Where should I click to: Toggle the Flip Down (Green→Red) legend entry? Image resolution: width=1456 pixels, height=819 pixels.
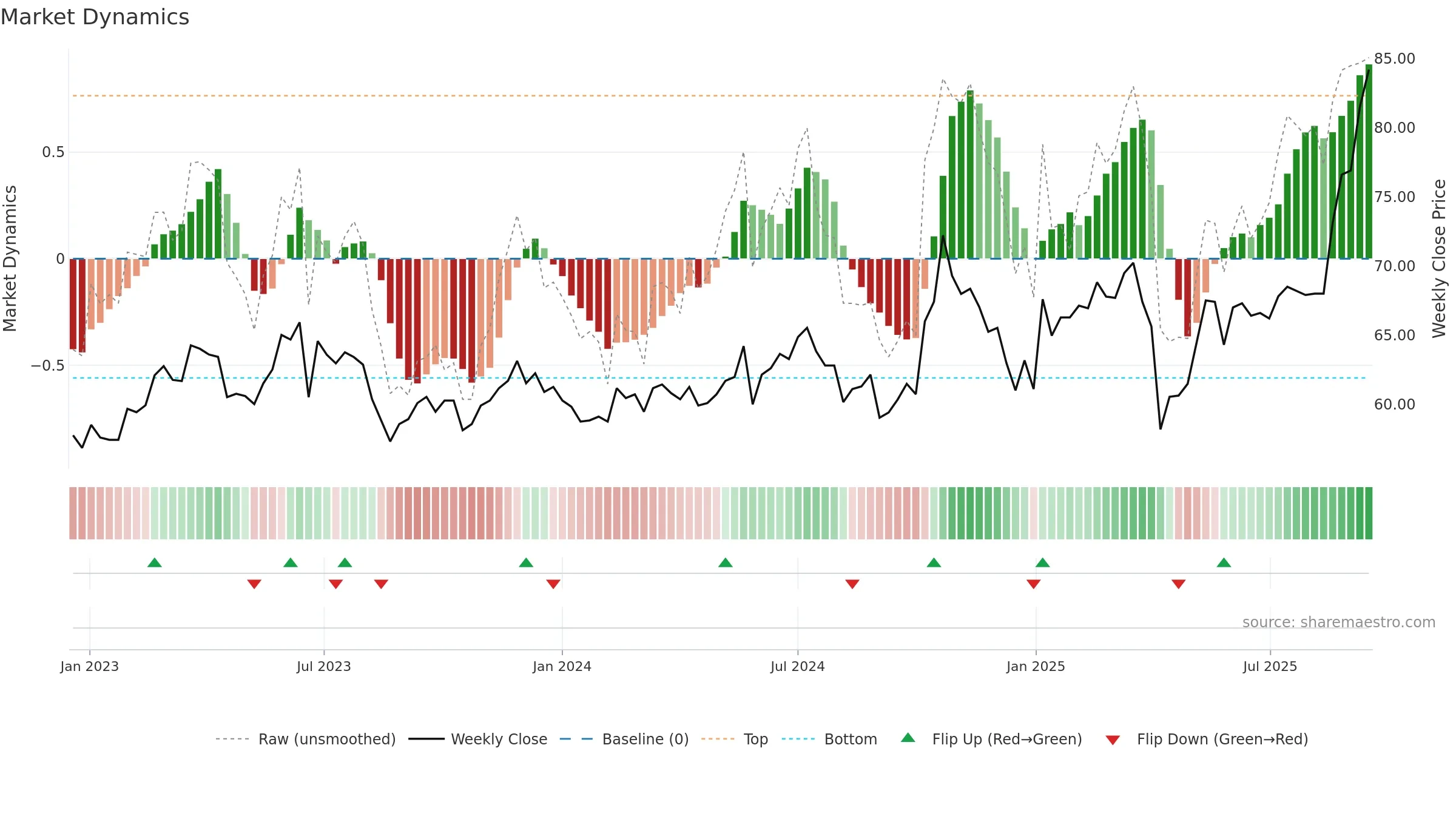click(1207, 739)
